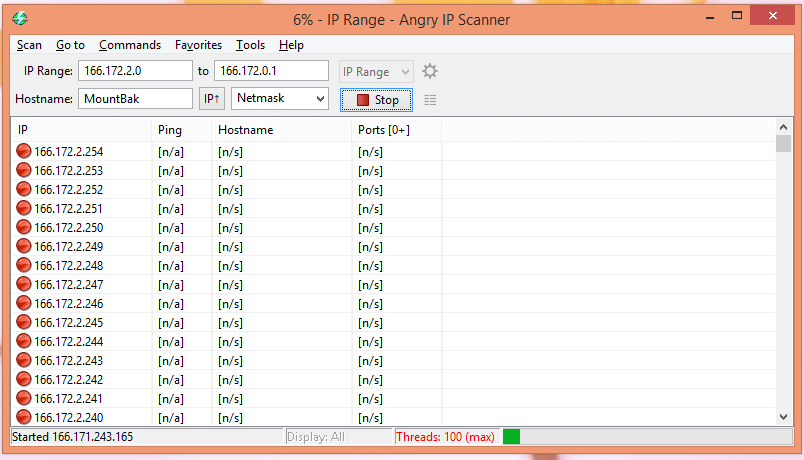Click the red status dot for 166.172.2.248
The width and height of the screenshot is (804, 460).
[x=24, y=265]
